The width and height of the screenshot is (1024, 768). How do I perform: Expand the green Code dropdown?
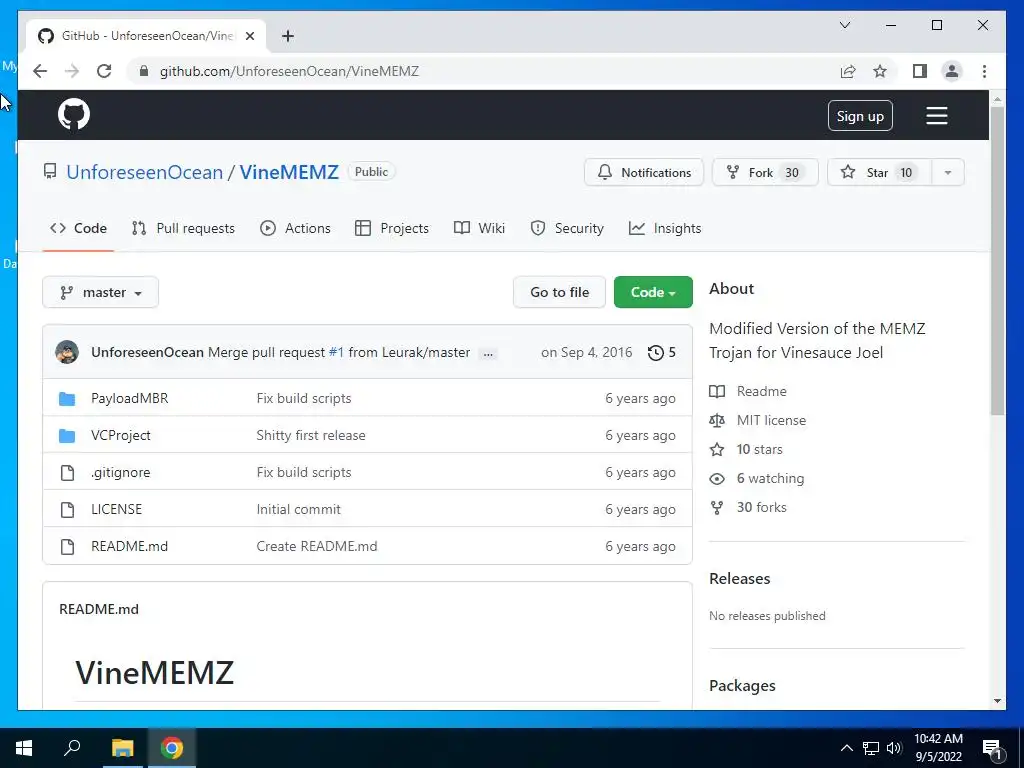[653, 293]
